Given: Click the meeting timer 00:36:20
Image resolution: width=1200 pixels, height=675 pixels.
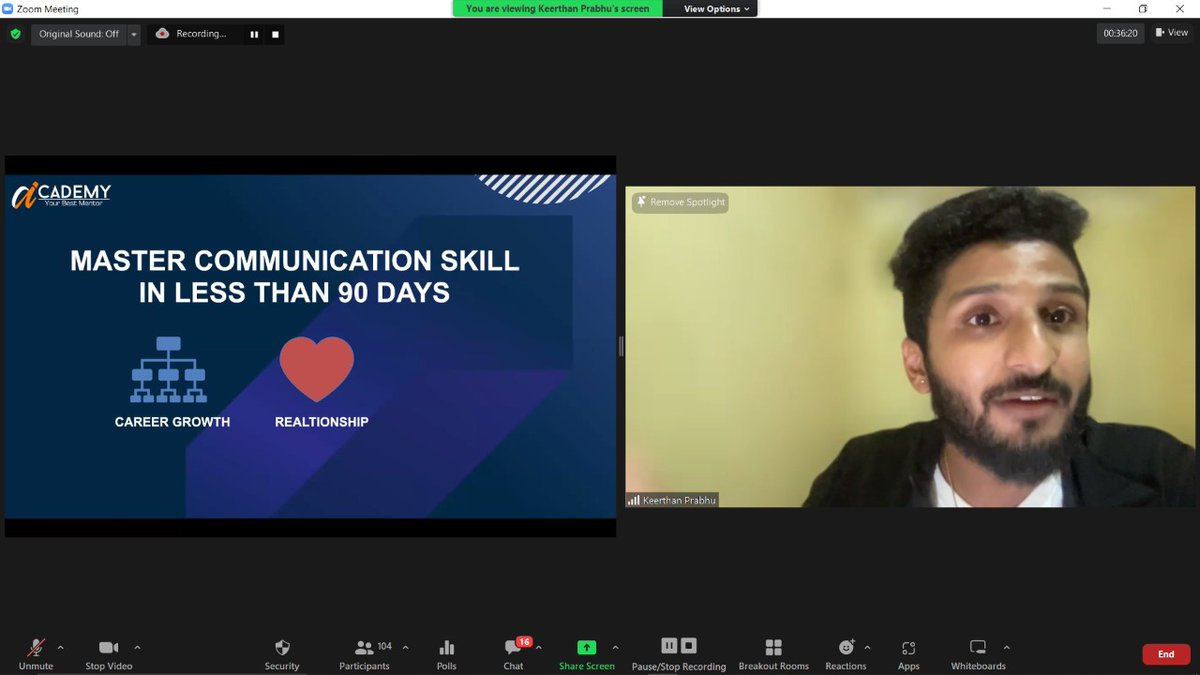Looking at the screenshot, I should point(1120,33).
